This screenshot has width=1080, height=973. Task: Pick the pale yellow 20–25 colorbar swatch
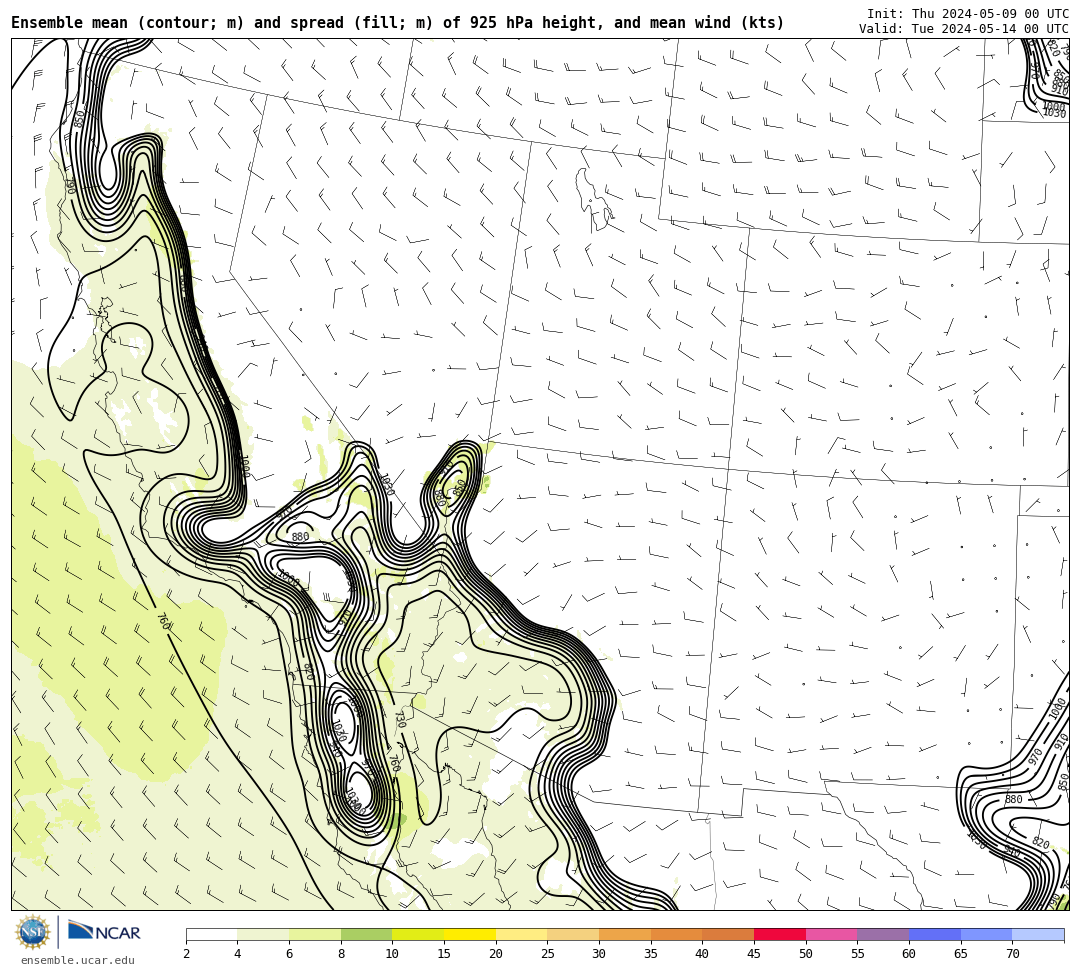521,934
